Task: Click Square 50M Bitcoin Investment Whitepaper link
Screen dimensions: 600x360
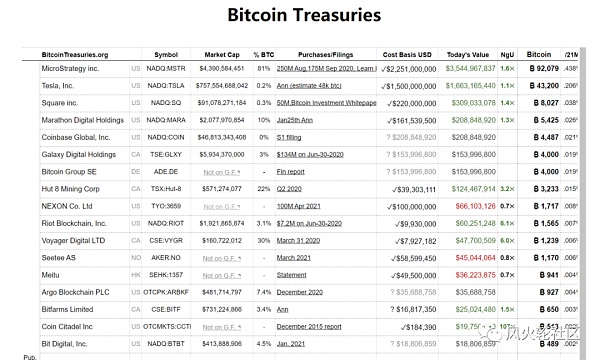Action: (x=326, y=103)
